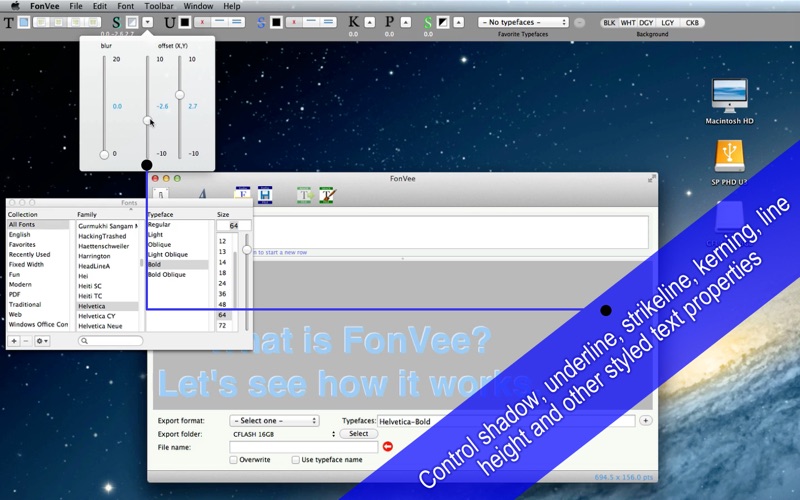This screenshot has width=800, height=500.
Task: Click the blue floppy save icon
Action: pyautogui.click(x=265, y=195)
